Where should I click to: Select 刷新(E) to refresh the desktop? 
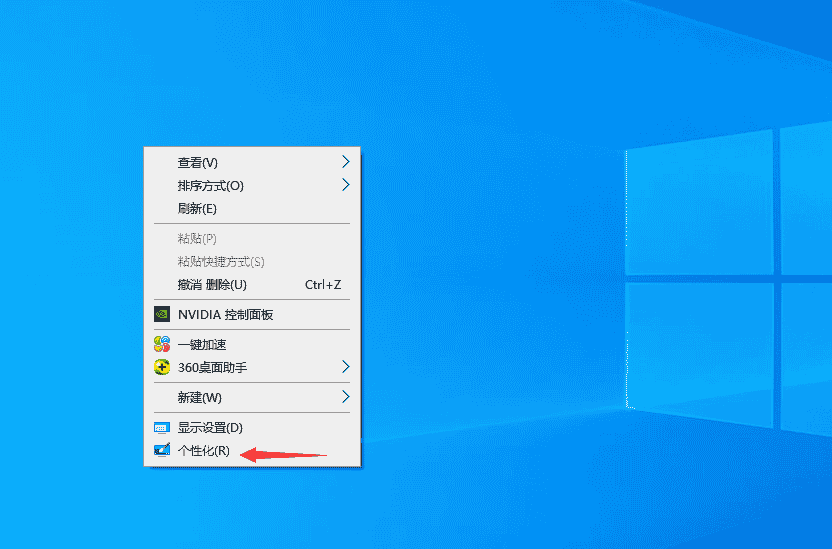[x=197, y=208]
